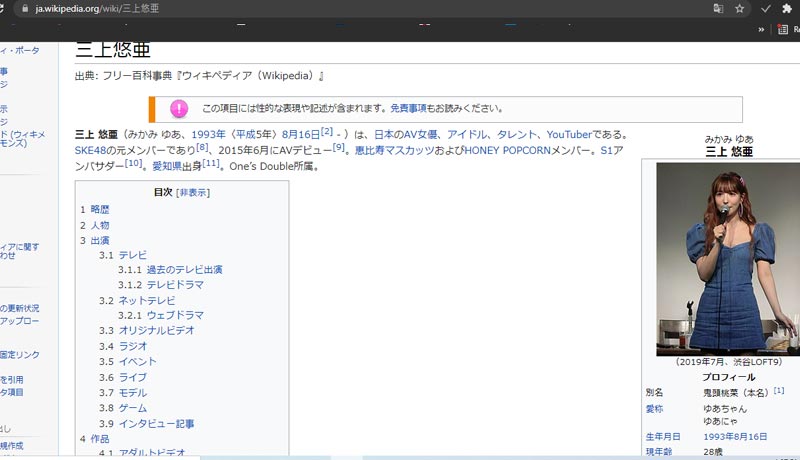
Task: Open the 免責事項 disclaimer link
Action: tap(408, 108)
